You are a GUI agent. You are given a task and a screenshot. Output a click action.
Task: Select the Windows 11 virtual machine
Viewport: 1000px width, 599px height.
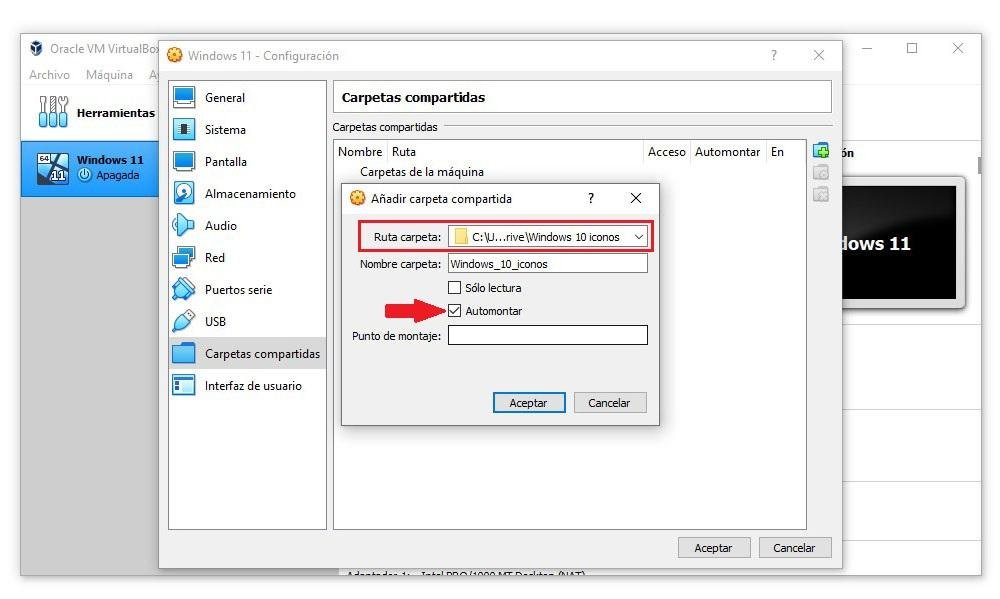(x=90, y=168)
